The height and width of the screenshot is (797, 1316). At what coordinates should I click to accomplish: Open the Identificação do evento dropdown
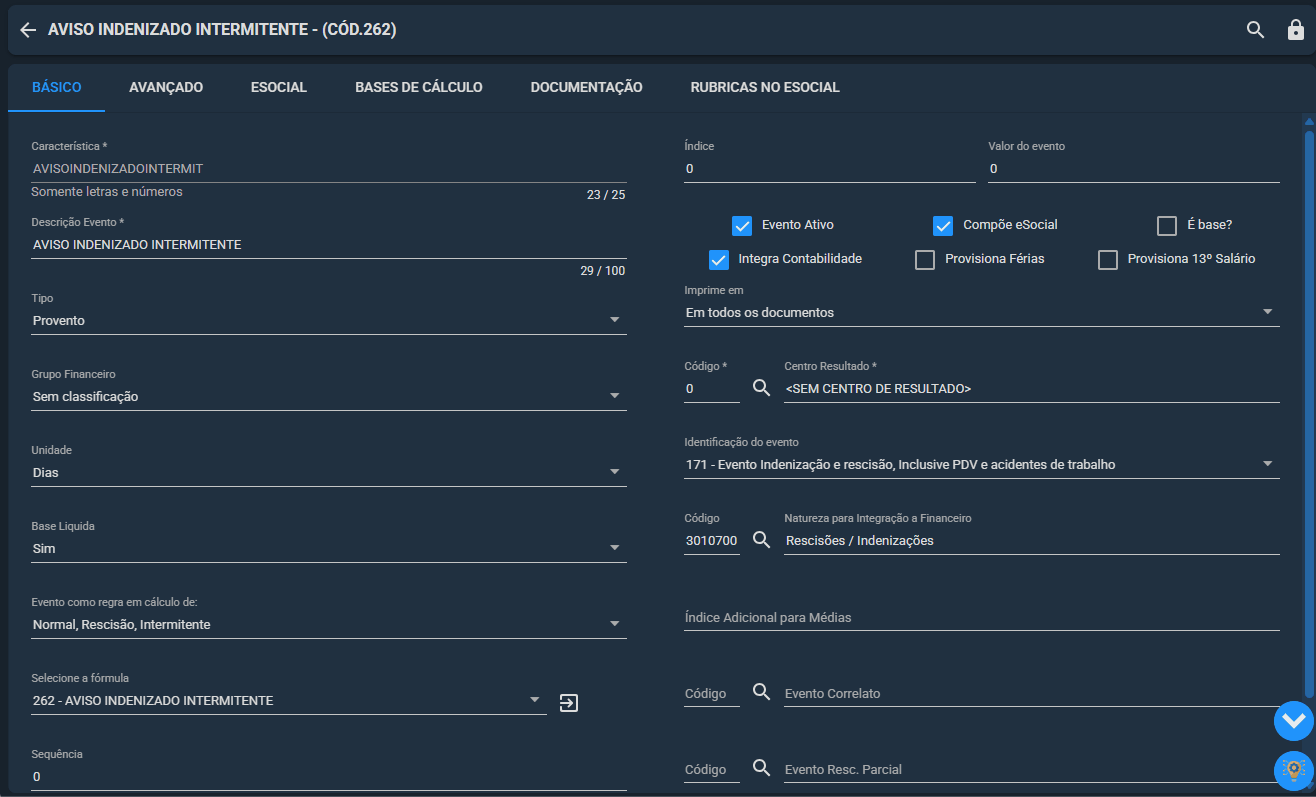(x=982, y=464)
